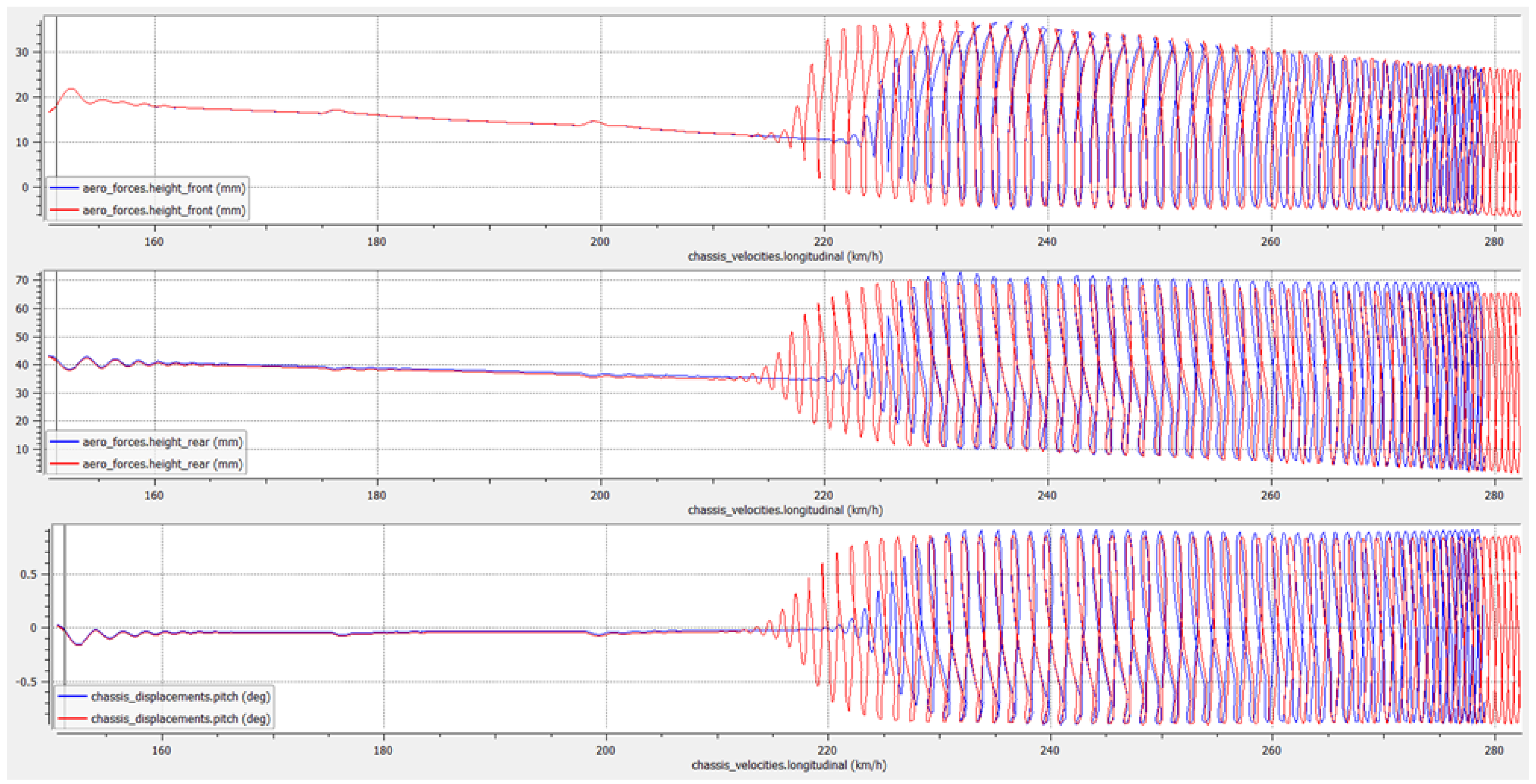Click the 0.5 y-axis tick in pitch plot
This screenshot has height=784, width=1536.
(x=28, y=574)
